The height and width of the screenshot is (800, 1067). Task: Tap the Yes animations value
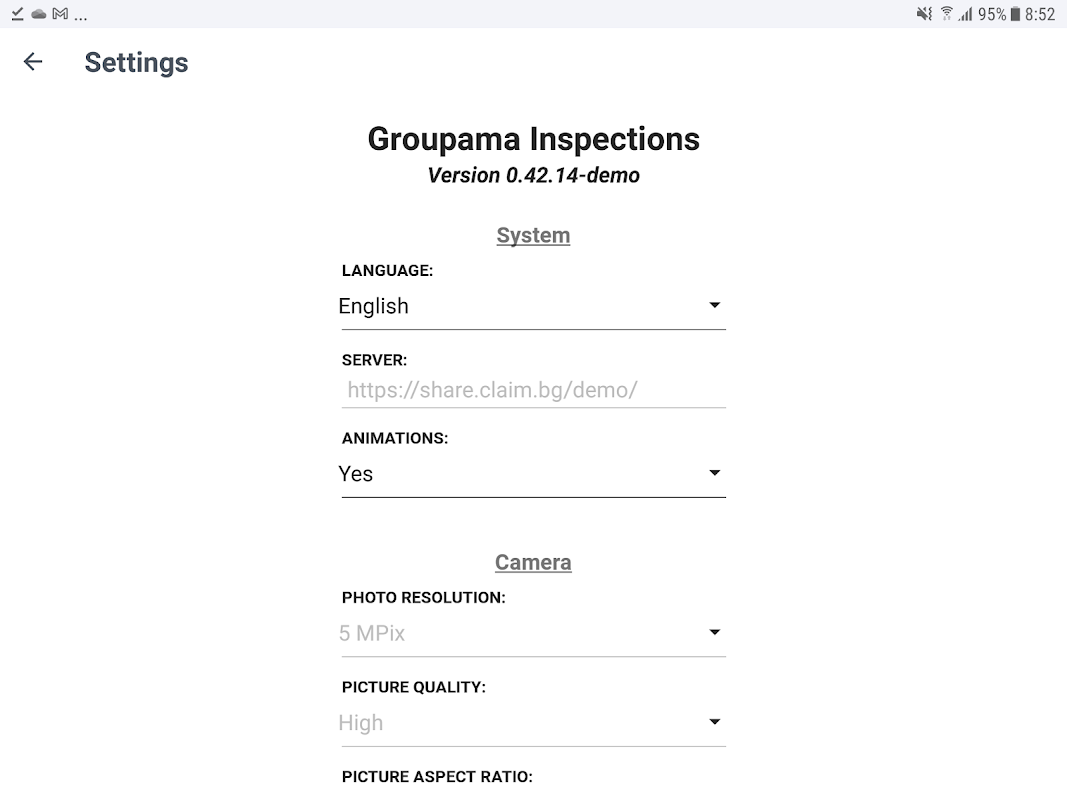click(356, 474)
